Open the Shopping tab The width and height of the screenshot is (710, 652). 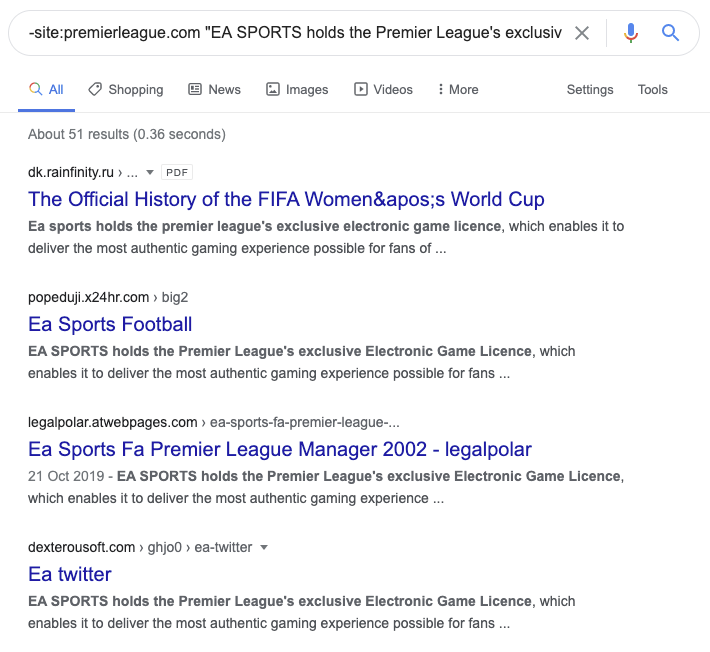(126, 89)
